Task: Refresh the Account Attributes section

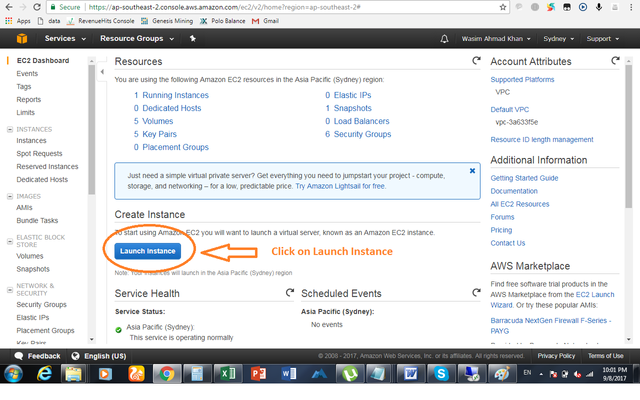Action: 615,61
